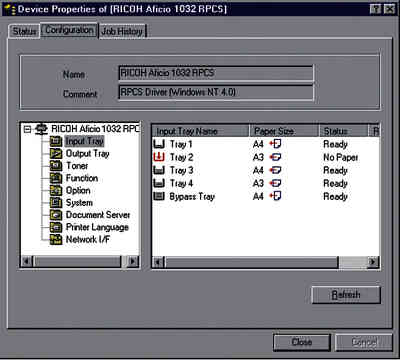Image resolution: width=400 pixels, height=360 pixels.
Task: Click the RICOH Aficio 1032 RPC root label
Action: pos(95,129)
